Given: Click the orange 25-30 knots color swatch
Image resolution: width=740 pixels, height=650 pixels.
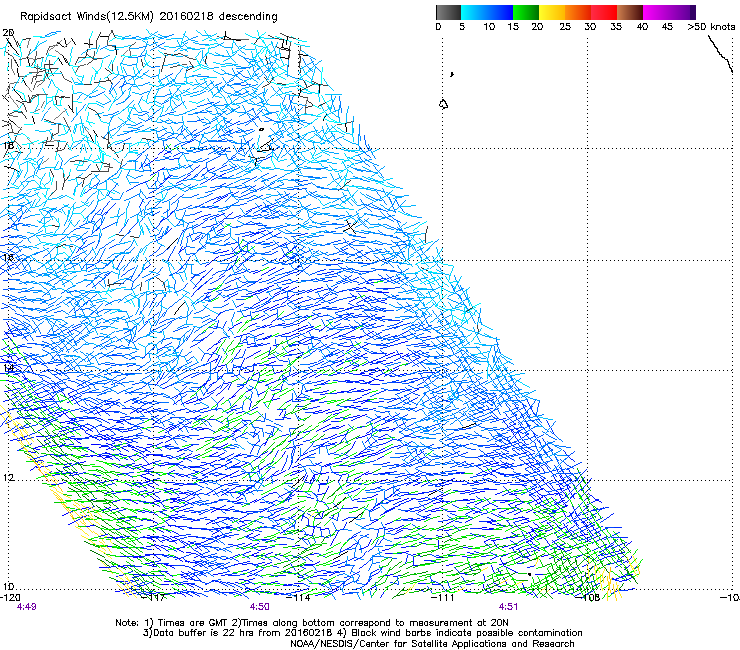Looking at the screenshot, I should pos(578,12).
